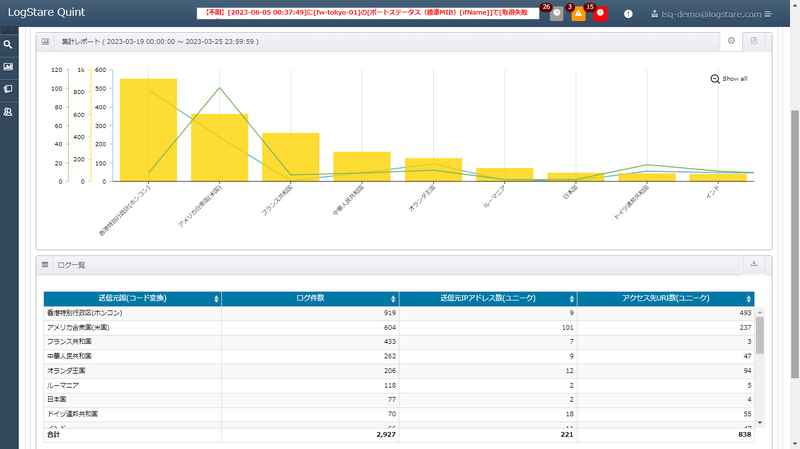Export the report with the PDF icon
Viewport: 800px width, 449px height.
point(754,41)
